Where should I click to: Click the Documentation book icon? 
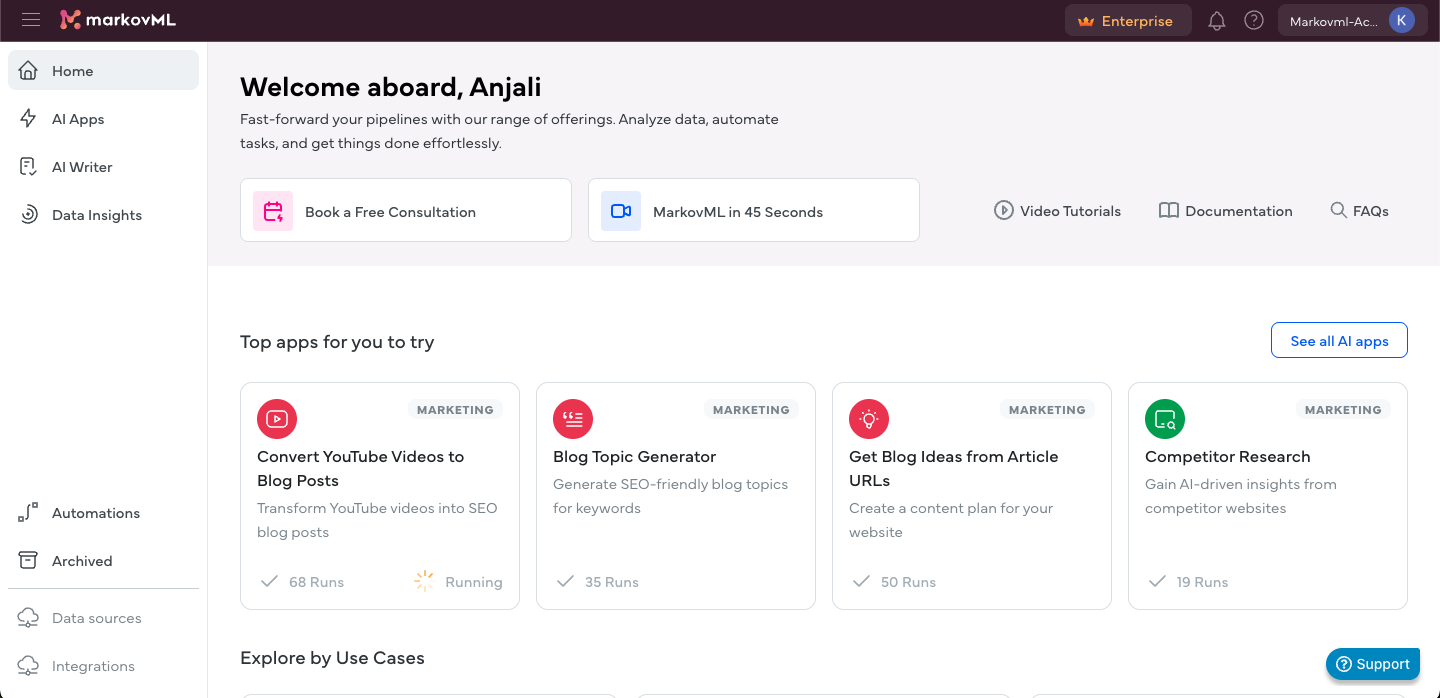pyautogui.click(x=1168, y=211)
